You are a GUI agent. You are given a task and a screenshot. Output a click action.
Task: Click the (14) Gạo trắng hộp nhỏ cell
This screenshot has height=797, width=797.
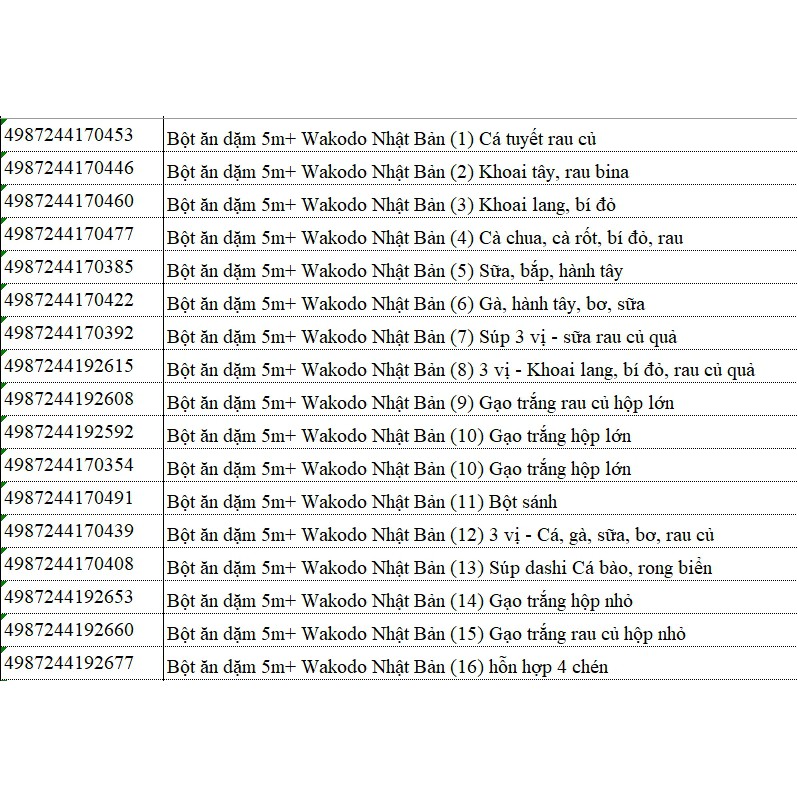click(x=480, y=598)
